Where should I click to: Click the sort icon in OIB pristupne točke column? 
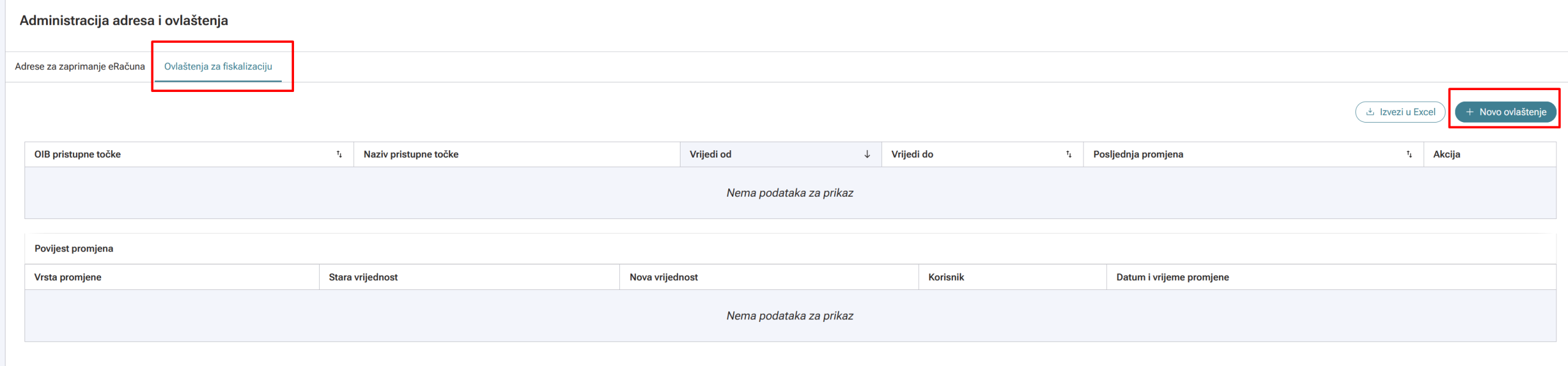[339, 154]
